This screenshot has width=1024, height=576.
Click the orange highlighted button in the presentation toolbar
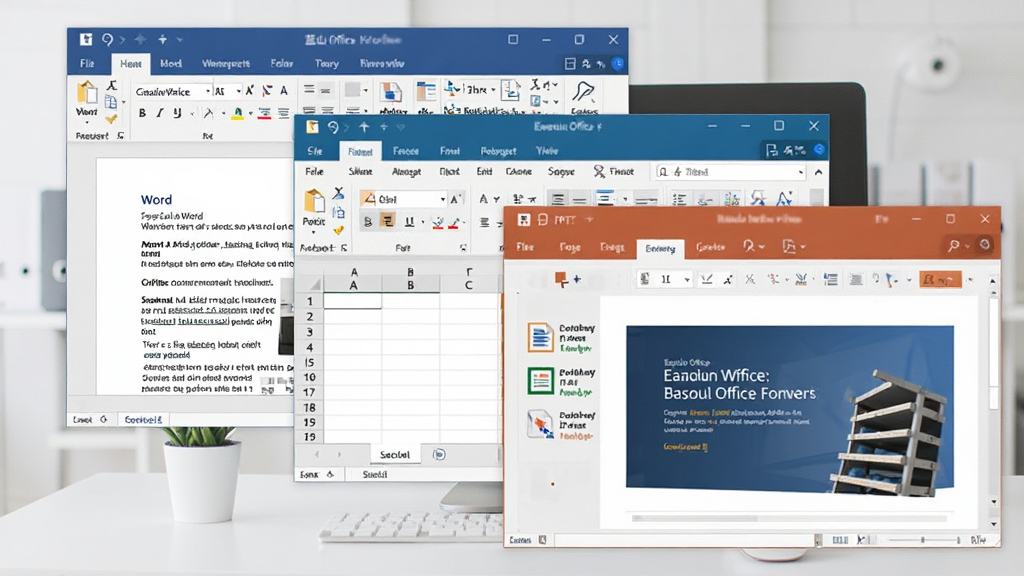tap(940, 280)
